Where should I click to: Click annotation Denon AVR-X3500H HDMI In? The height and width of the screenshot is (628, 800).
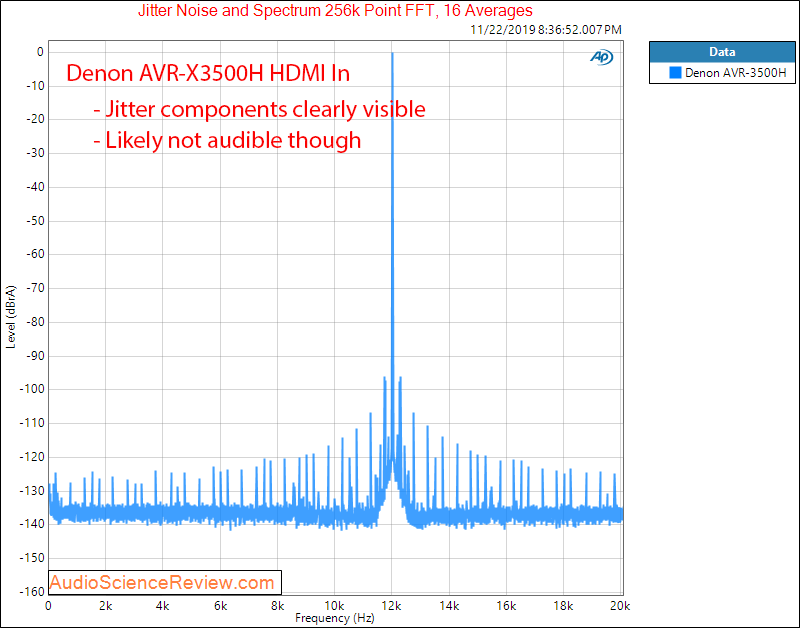(x=208, y=73)
